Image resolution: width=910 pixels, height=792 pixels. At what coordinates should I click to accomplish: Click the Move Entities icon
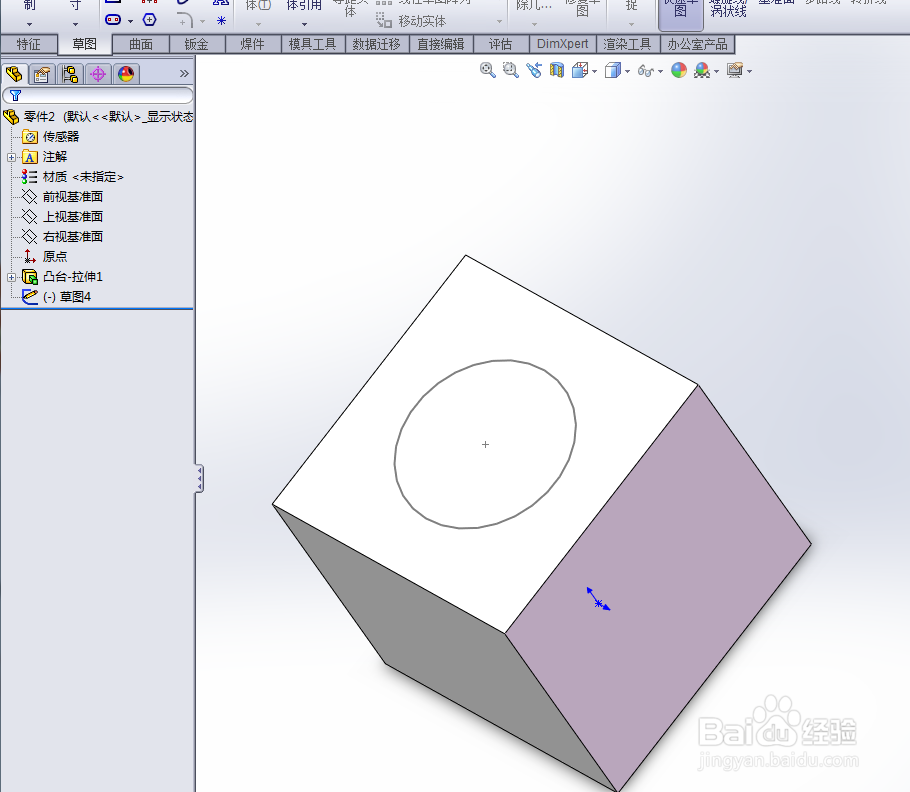(383, 21)
